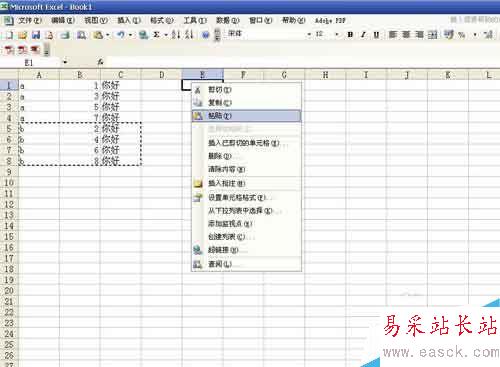This screenshot has width=500, height=367.
Task: Select row 12 header
Action: tap(9, 204)
